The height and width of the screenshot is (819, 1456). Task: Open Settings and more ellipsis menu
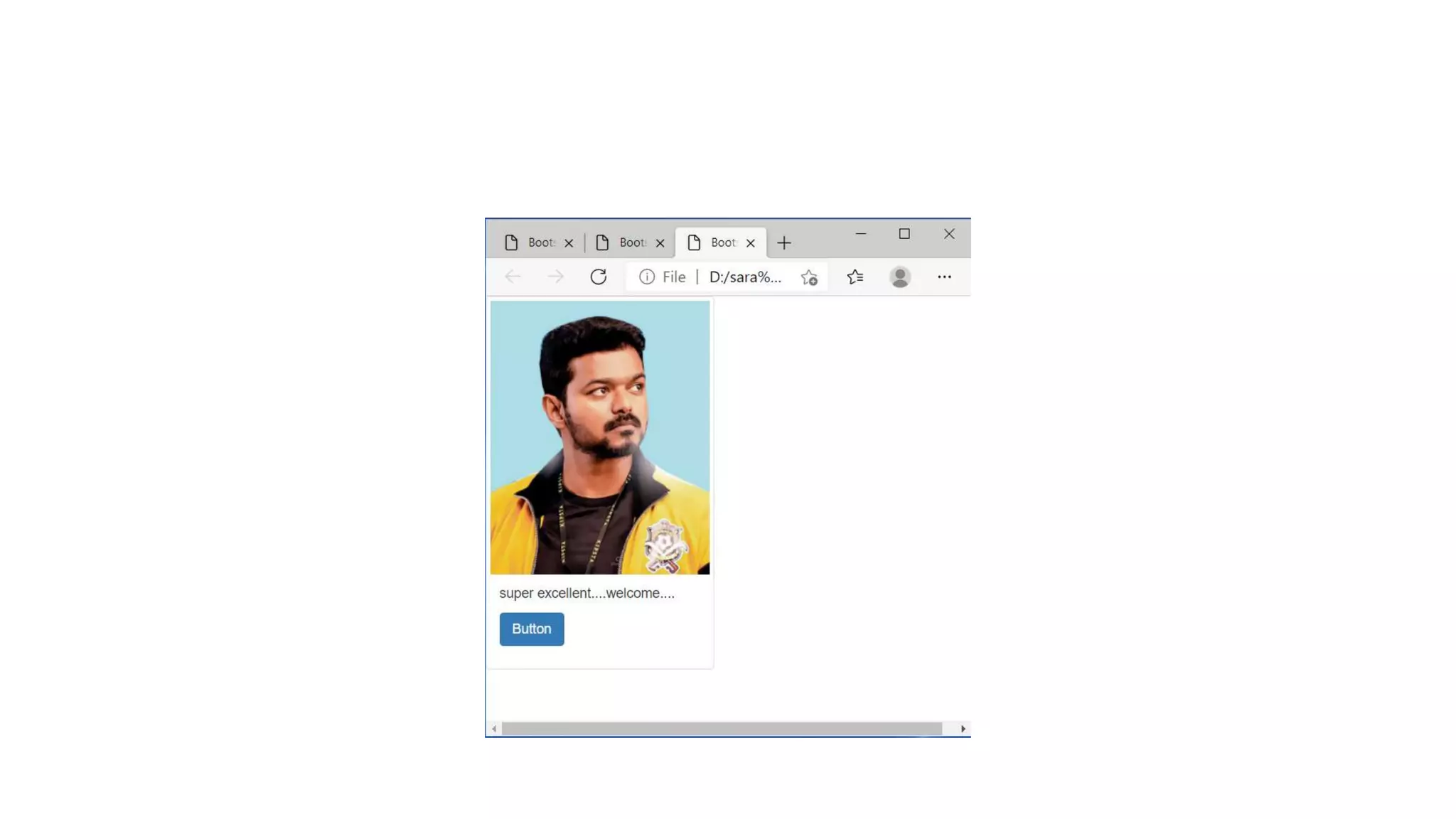(x=944, y=277)
